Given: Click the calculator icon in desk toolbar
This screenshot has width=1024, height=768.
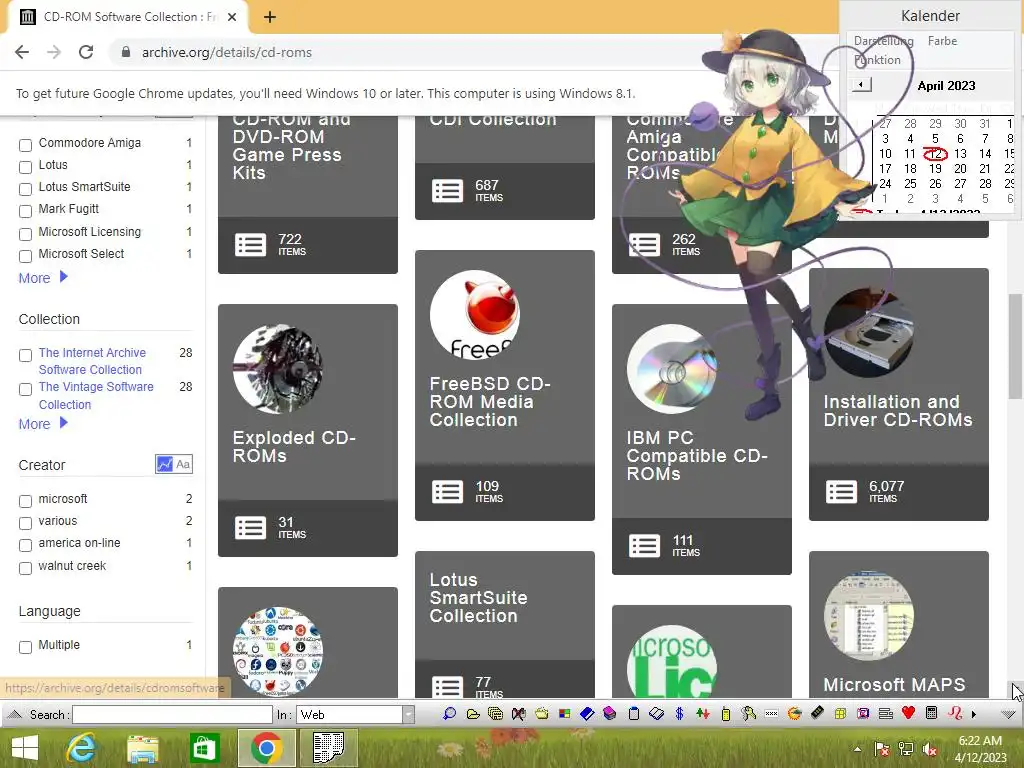Looking at the screenshot, I should coord(932,713).
